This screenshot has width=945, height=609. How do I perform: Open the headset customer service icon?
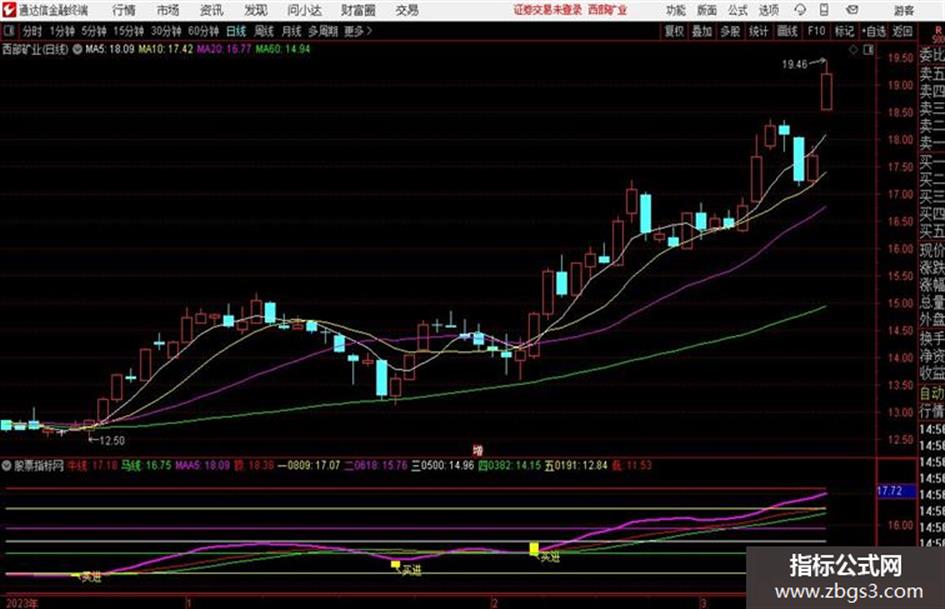point(800,10)
